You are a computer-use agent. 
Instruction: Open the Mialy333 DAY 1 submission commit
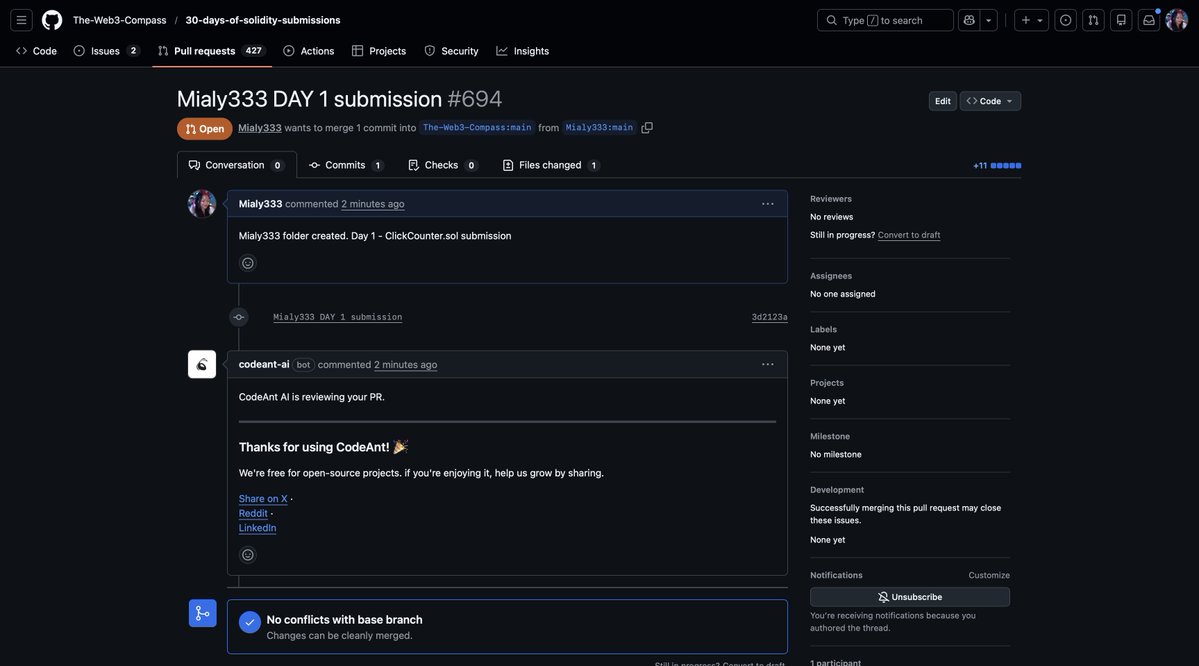click(x=337, y=317)
